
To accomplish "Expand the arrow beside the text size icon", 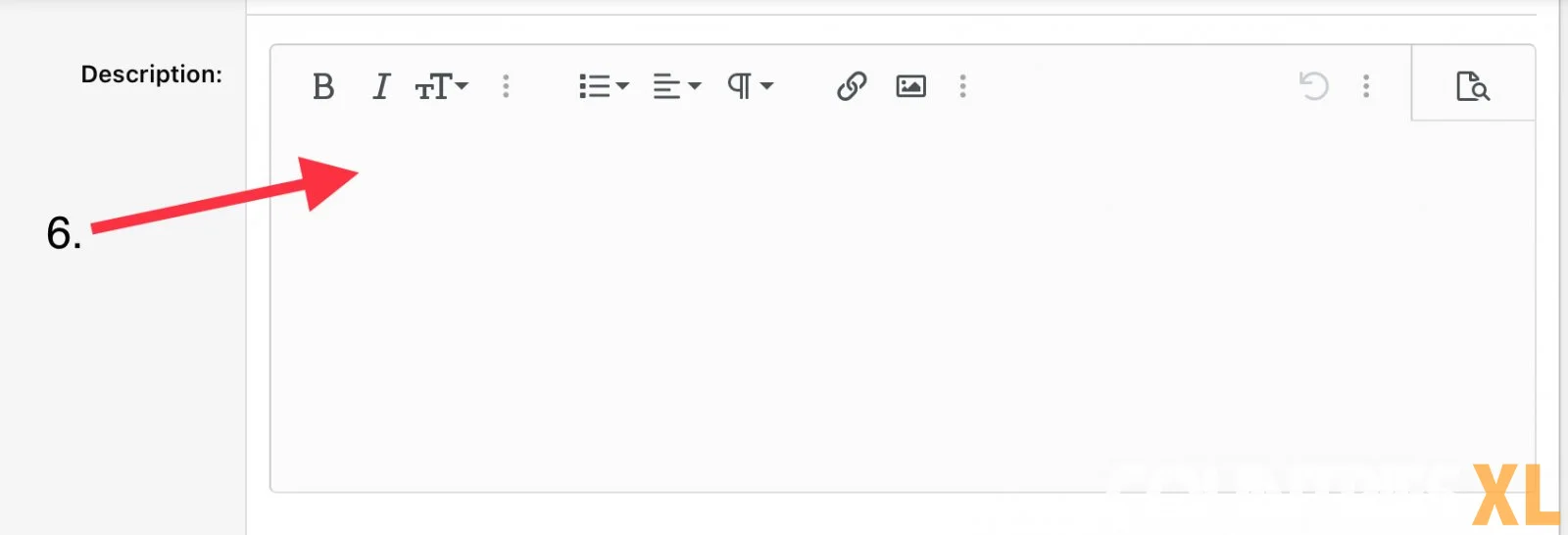I will (462, 86).
